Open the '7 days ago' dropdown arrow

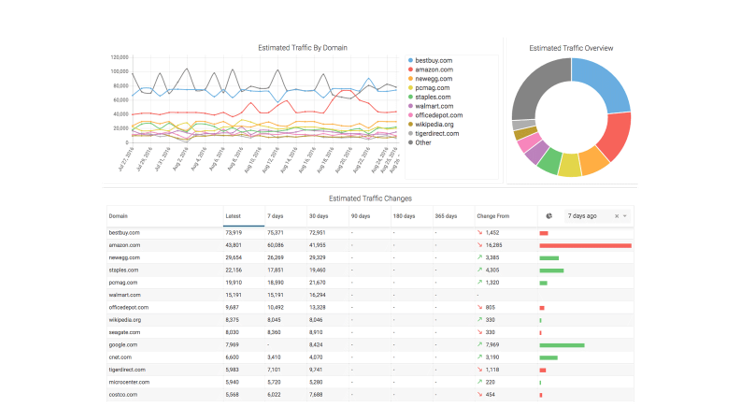coord(625,216)
